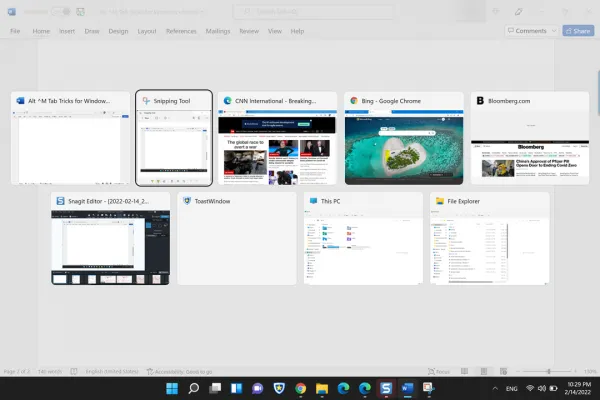This screenshot has width=600, height=400.
Task: Click the Word vertical scrollbar thumb
Action: coord(598,93)
